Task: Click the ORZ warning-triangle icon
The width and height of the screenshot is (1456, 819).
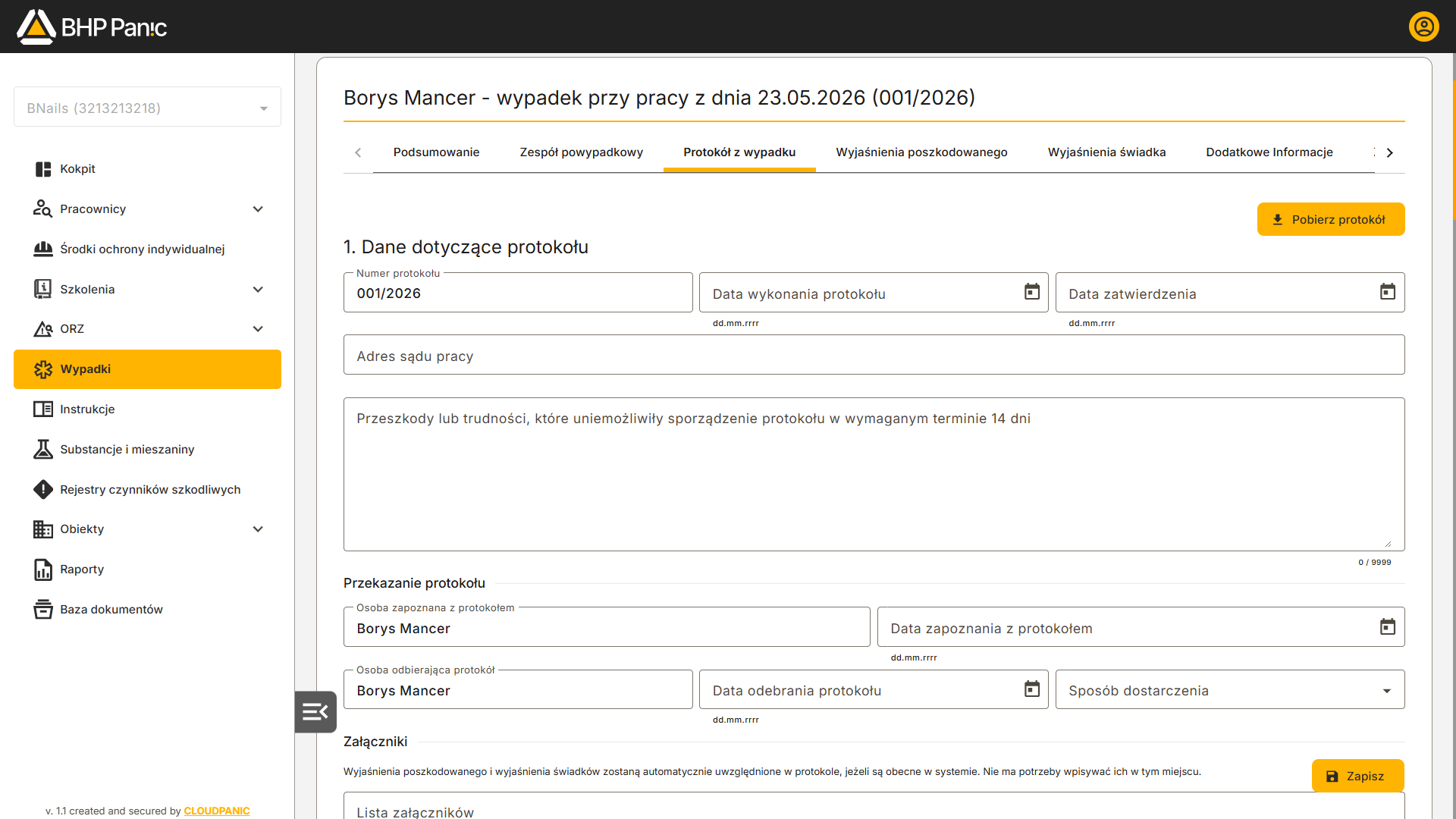Action: [x=43, y=329]
